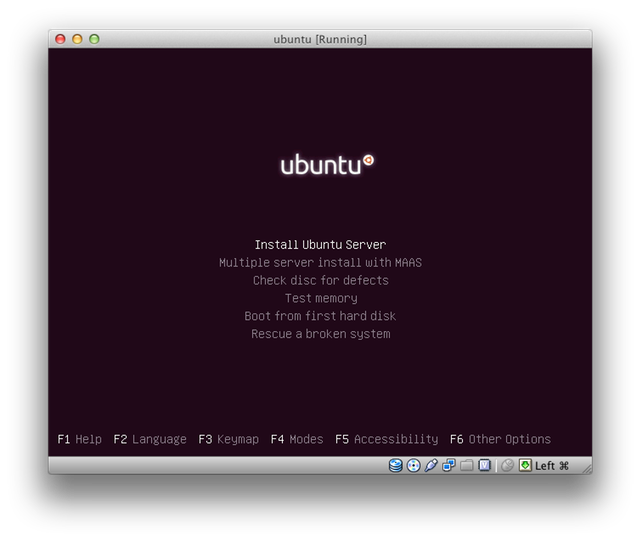Open the USB devices indicator
This screenshot has height=541, width=640.
click(431, 465)
